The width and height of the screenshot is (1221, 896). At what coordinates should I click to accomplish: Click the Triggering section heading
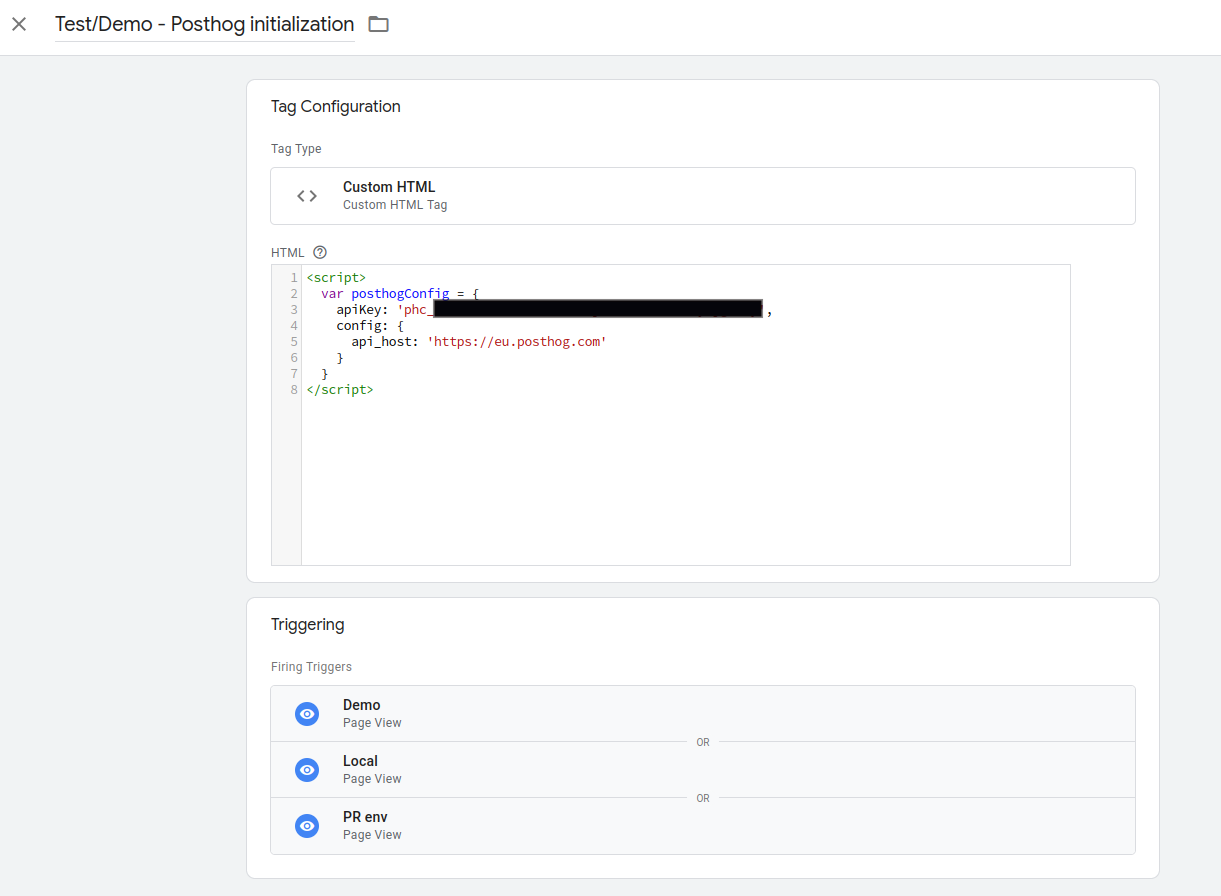[307, 625]
